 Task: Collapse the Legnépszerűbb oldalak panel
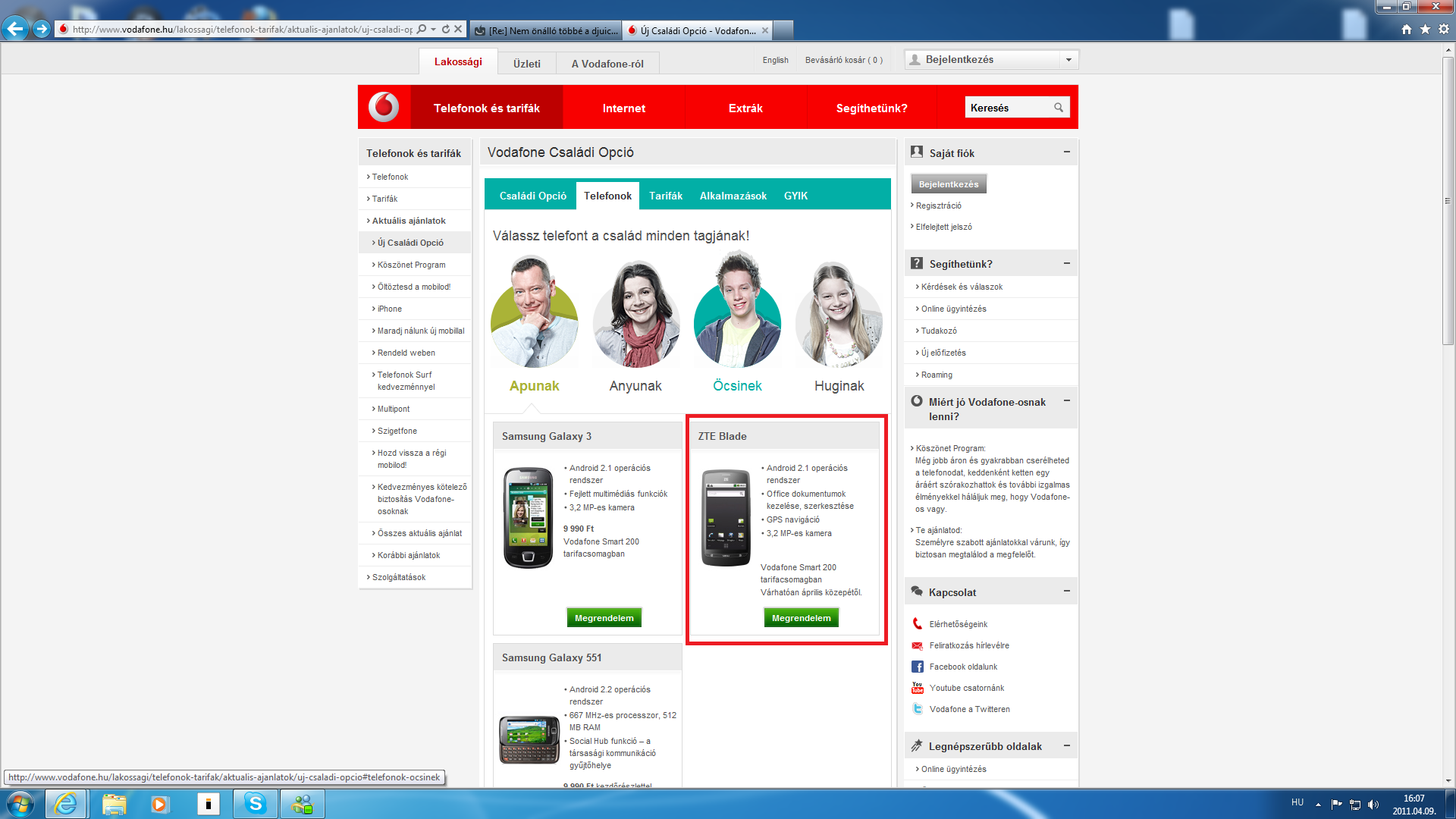pyautogui.click(x=1066, y=745)
